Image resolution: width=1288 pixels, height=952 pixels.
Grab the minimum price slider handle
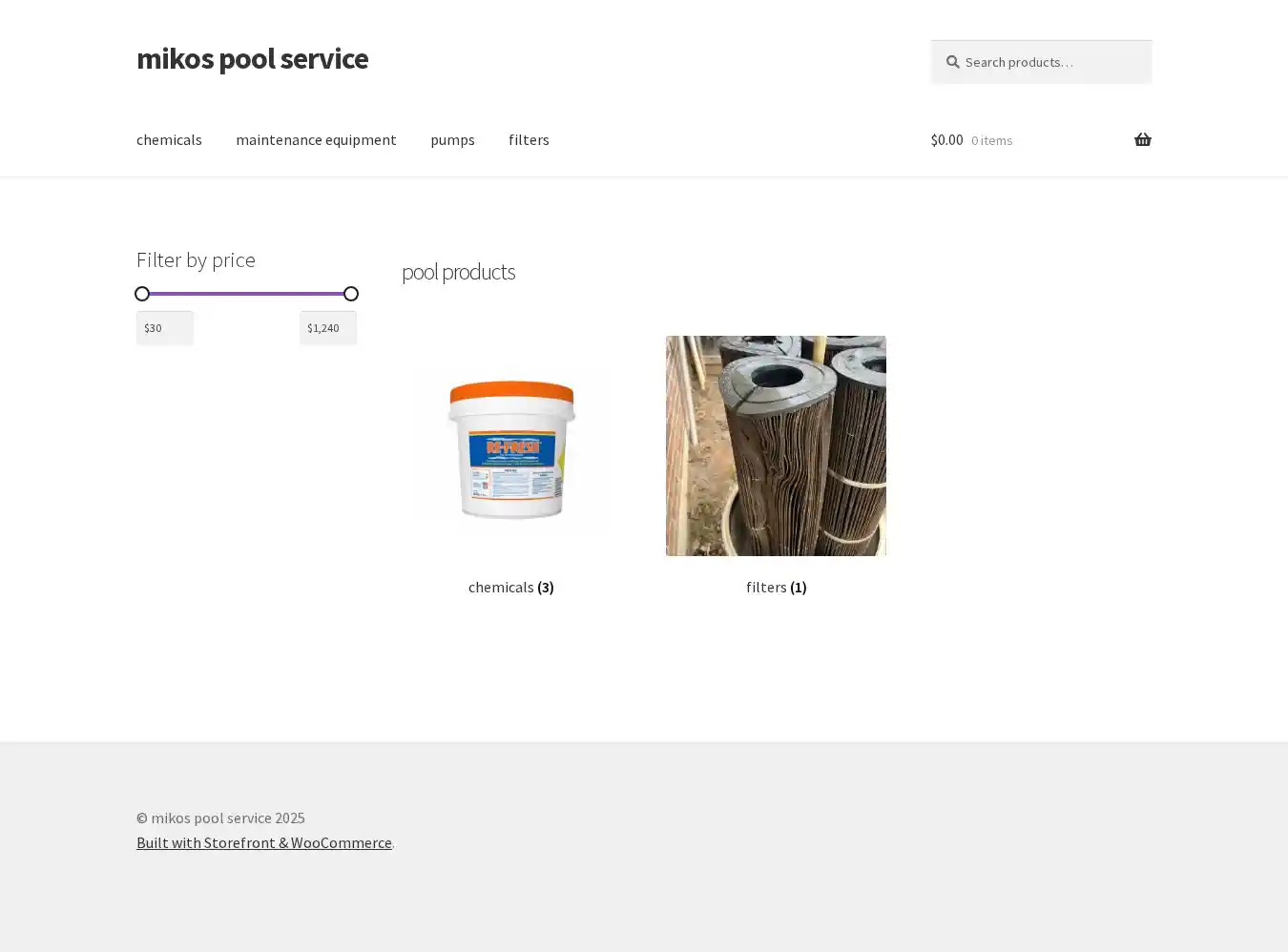coord(142,294)
